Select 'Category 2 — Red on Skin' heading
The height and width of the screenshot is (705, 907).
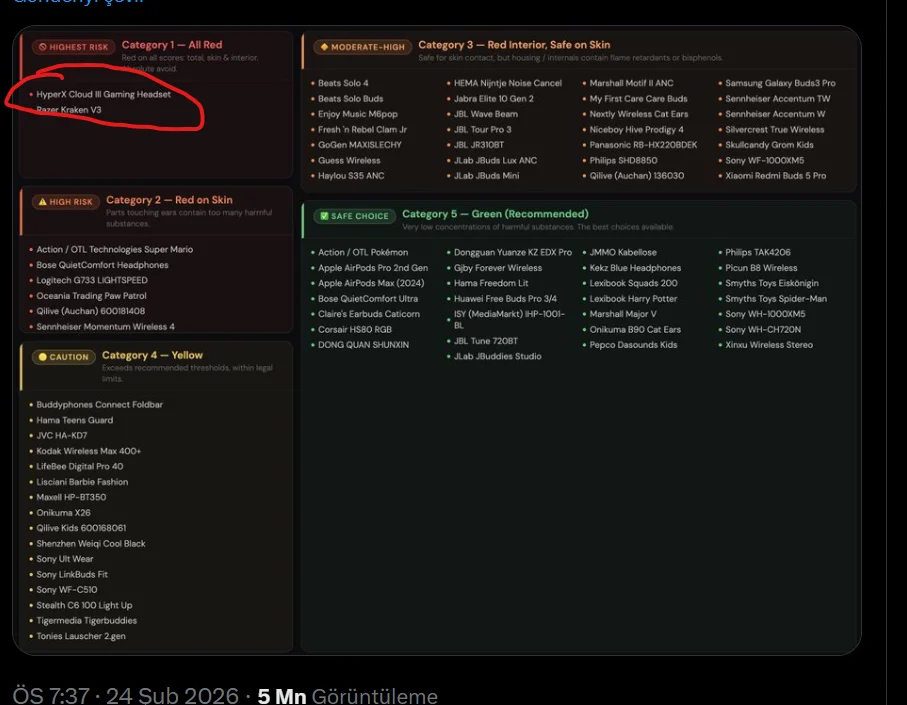169,200
